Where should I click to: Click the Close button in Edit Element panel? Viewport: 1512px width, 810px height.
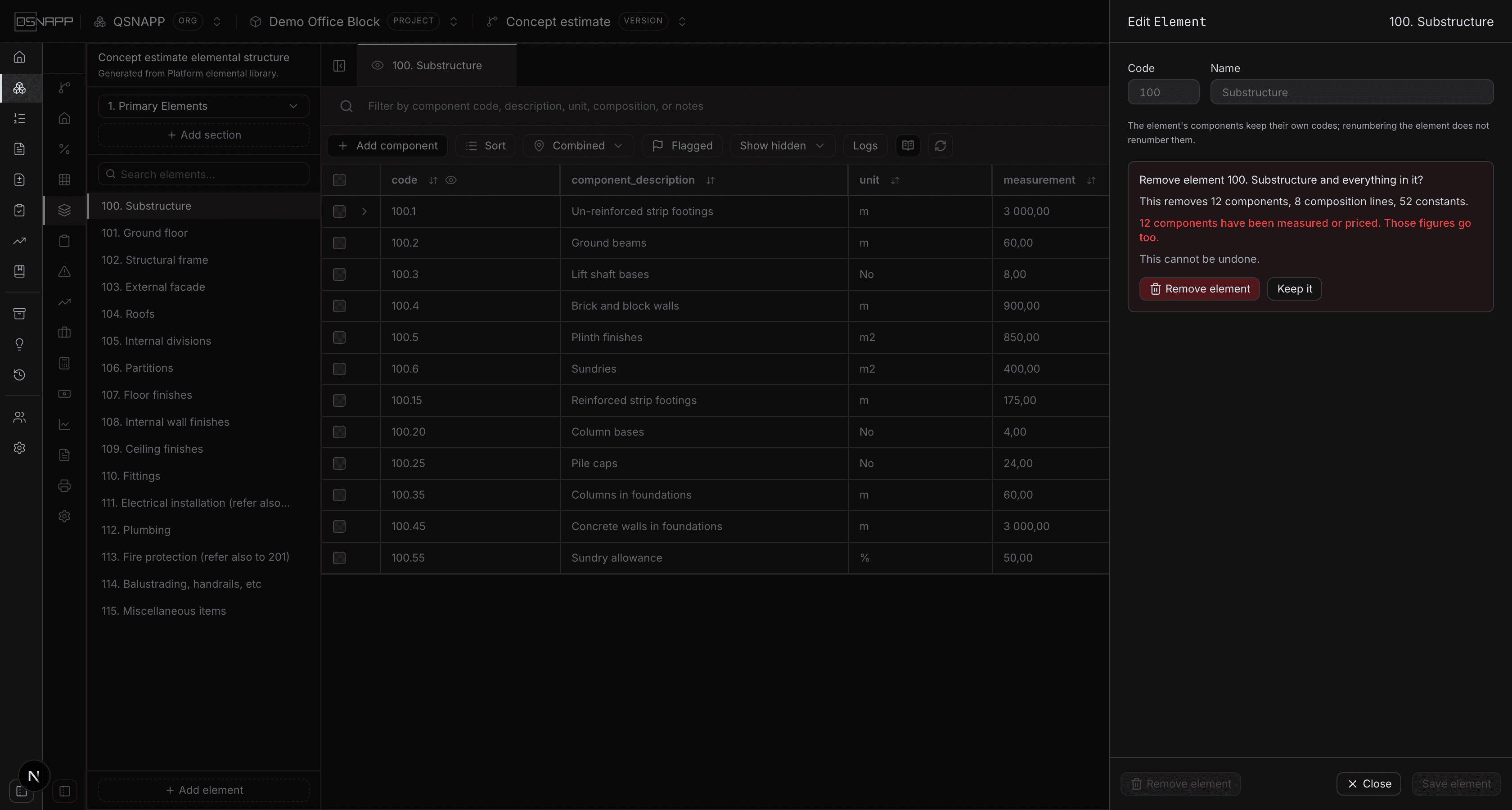[x=1368, y=784]
